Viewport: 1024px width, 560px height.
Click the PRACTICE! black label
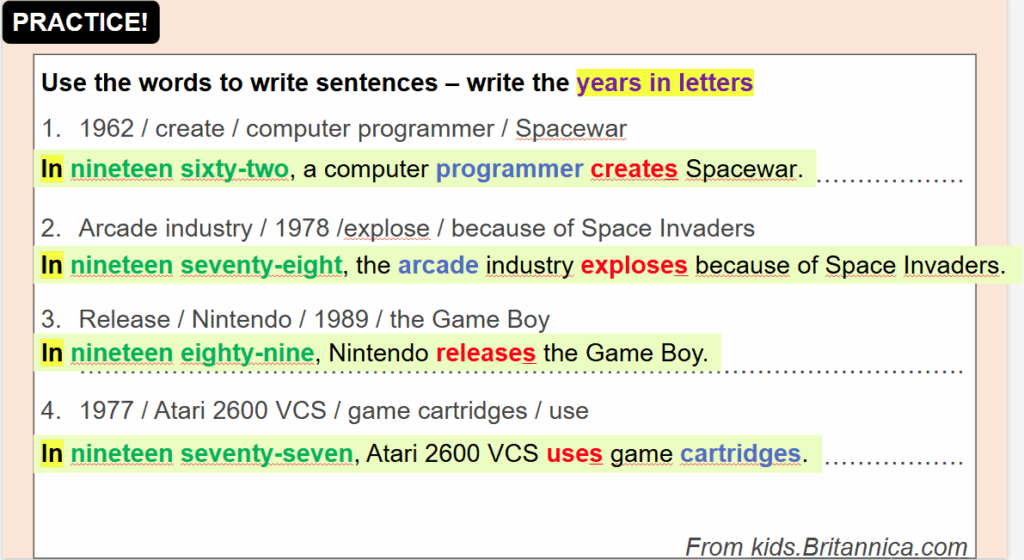coord(81,22)
